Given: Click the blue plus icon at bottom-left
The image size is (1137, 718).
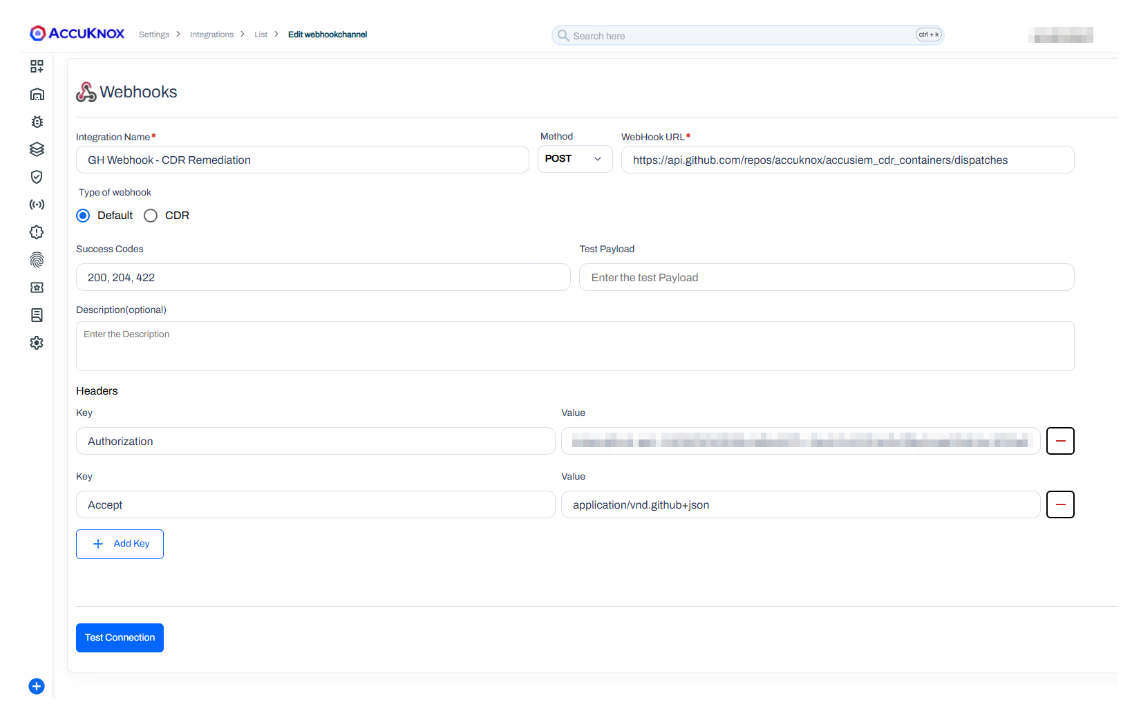Looking at the screenshot, I should pos(37,686).
